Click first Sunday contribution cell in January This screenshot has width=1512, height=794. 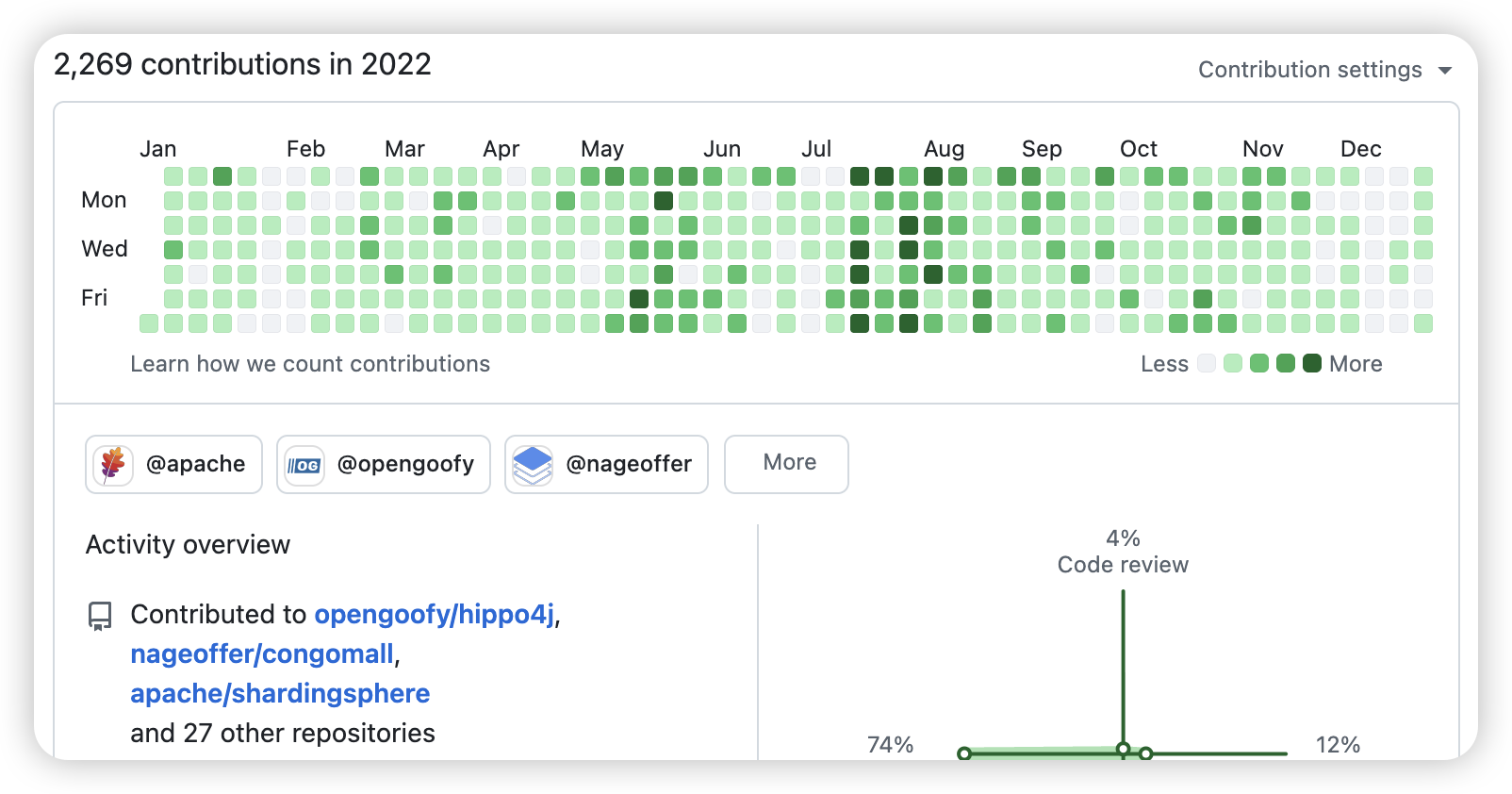[173, 176]
